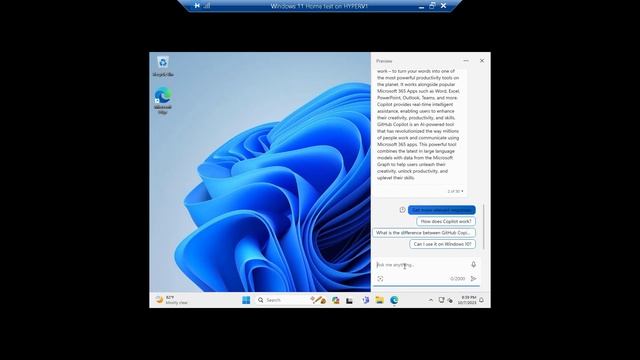Open Microsoft Edge from the taskbar
Screen dimensions: 640x360
tap(394, 300)
